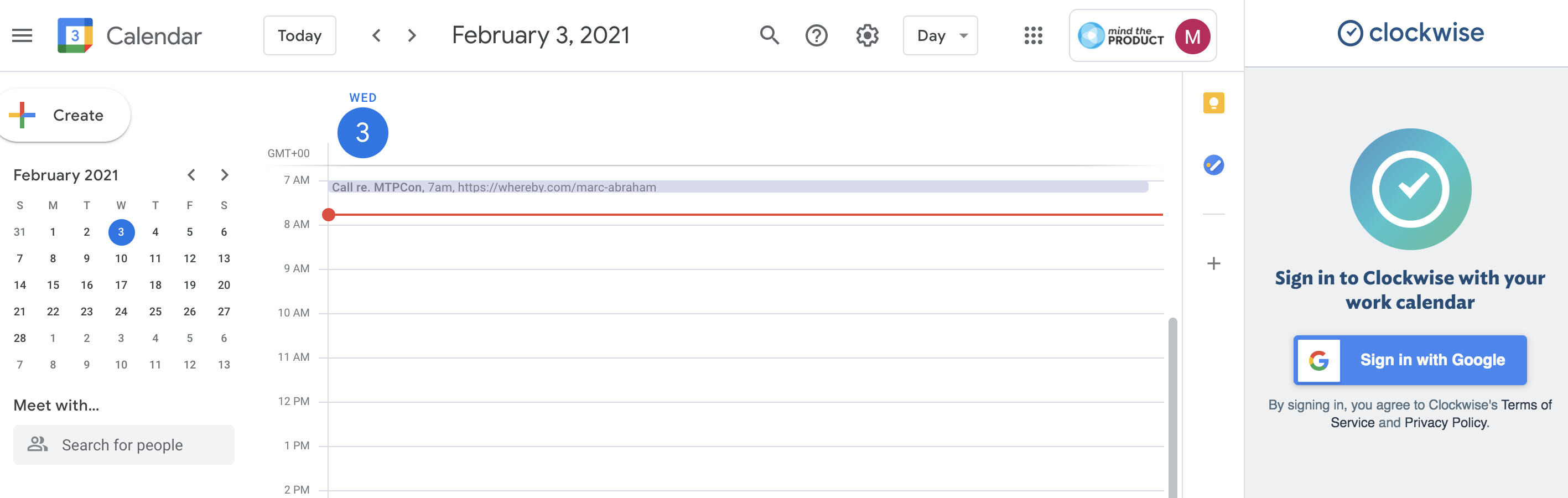This screenshot has height=498, width=1568.
Task: Click the Search for people field
Action: click(x=123, y=445)
